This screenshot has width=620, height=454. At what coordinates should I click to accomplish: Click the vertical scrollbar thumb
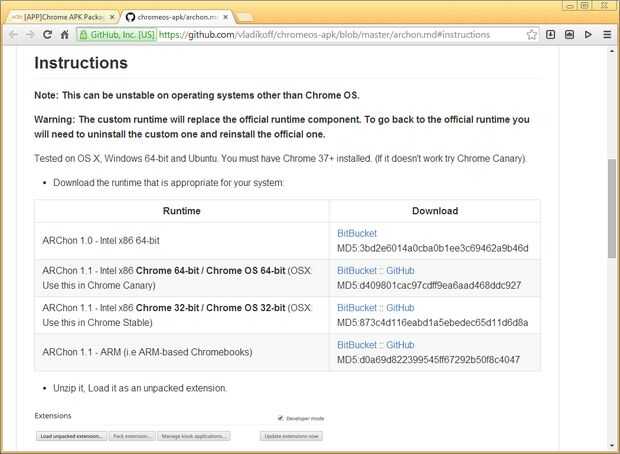tap(612, 208)
